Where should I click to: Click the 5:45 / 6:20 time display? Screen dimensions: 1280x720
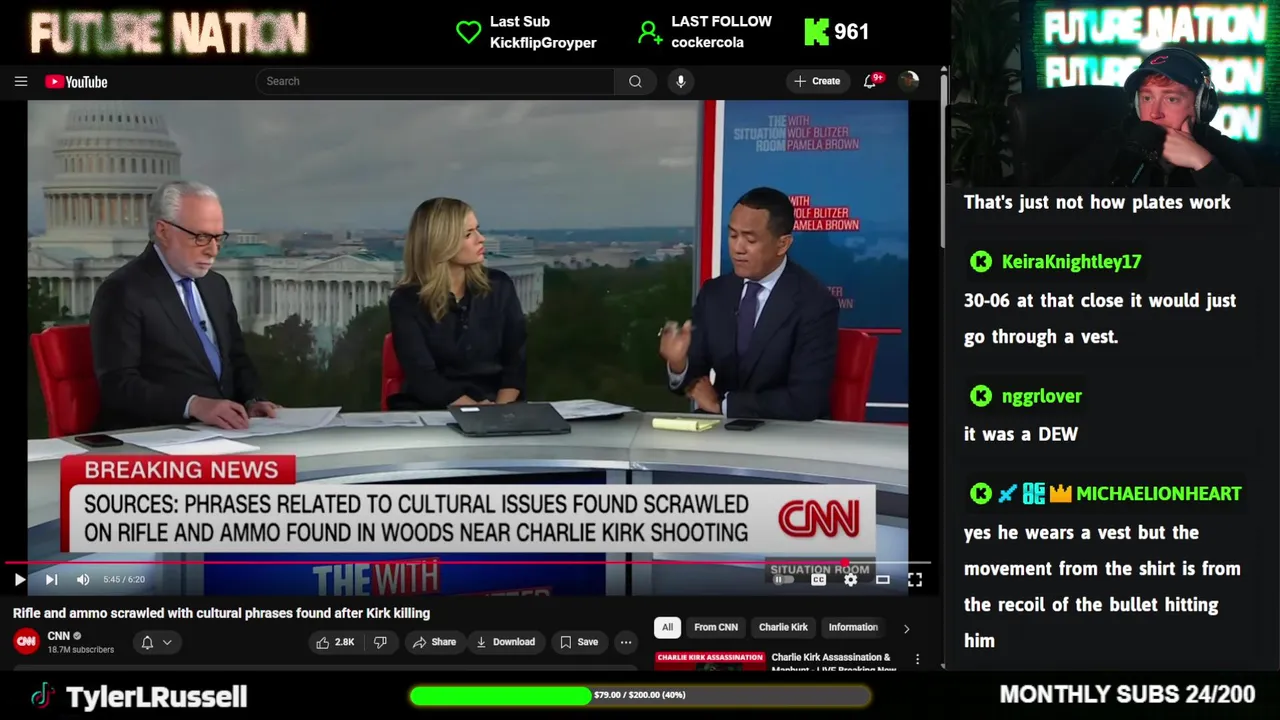point(124,579)
